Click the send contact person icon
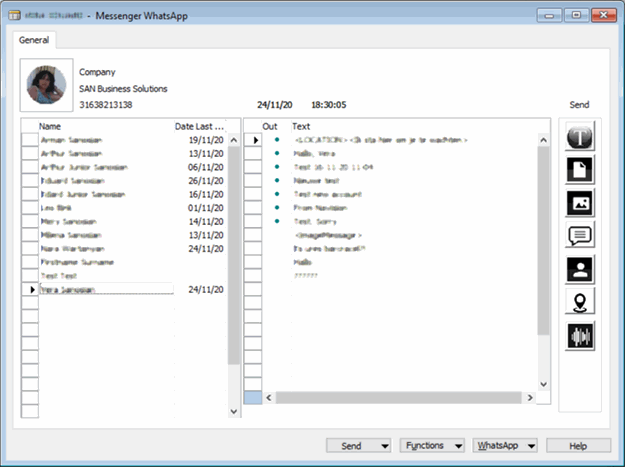The height and width of the screenshot is (467, 625). [580, 270]
